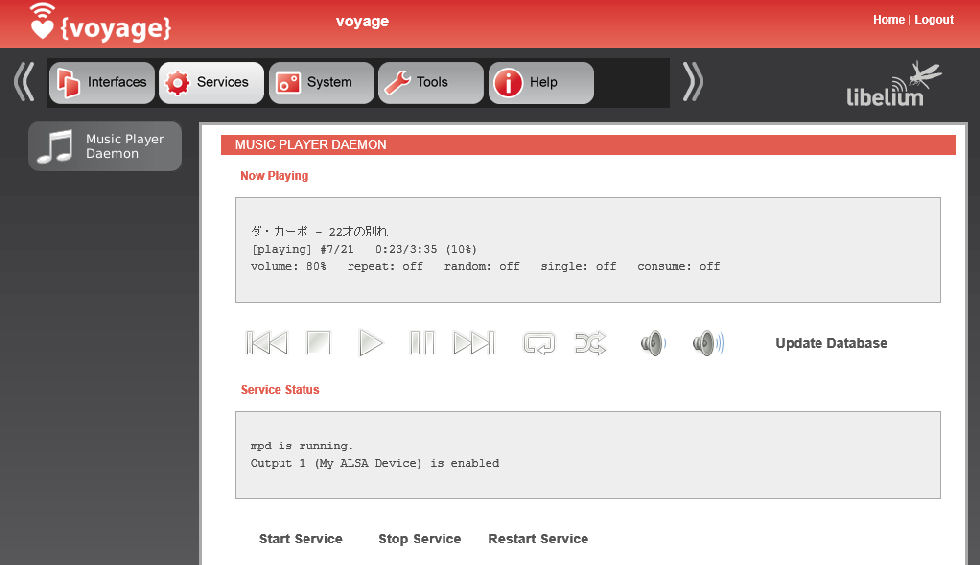This screenshot has width=980, height=565.
Task: Skip to the previous track
Action: [266, 343]
